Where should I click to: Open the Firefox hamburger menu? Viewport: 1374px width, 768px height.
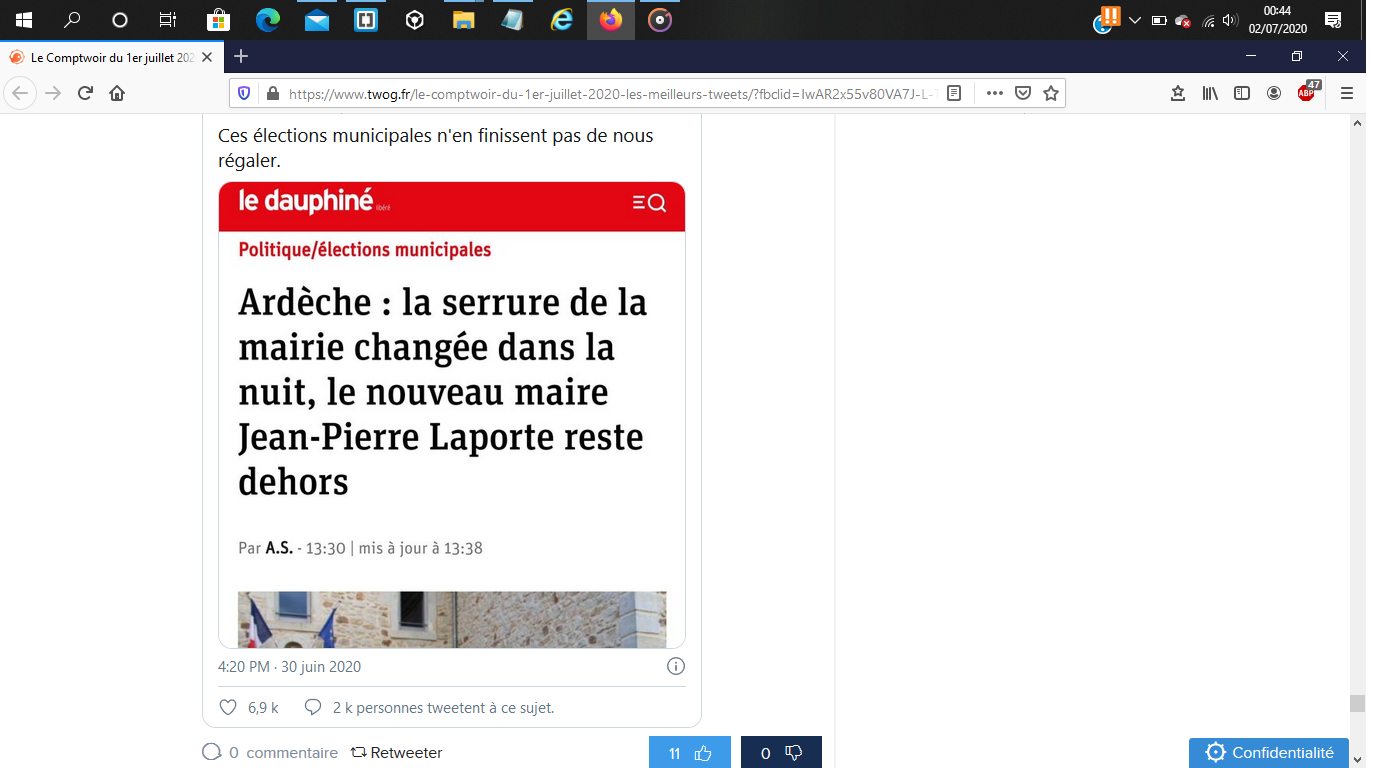[x=1346, y=93]
